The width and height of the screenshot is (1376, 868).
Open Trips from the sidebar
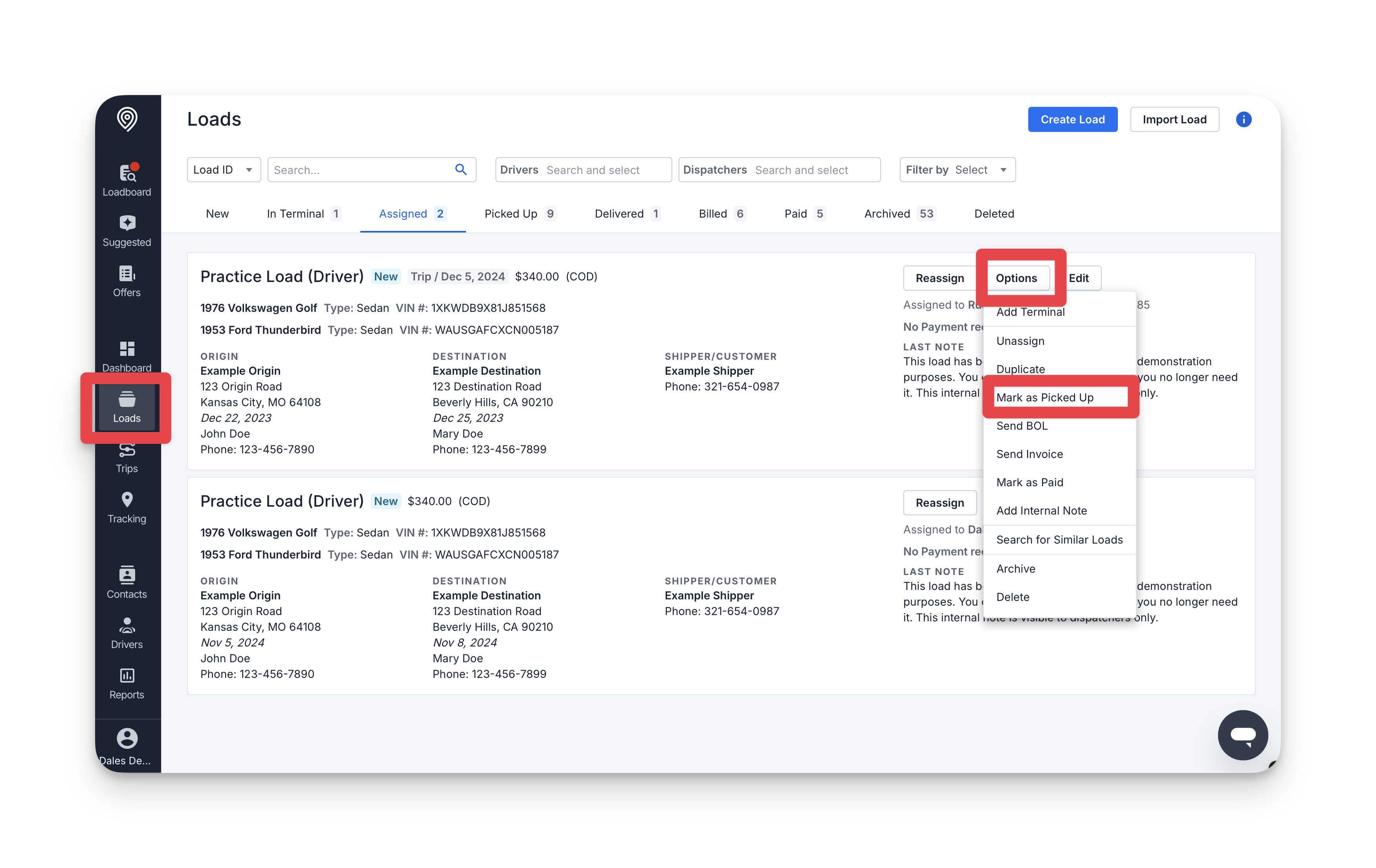[127, 458]
